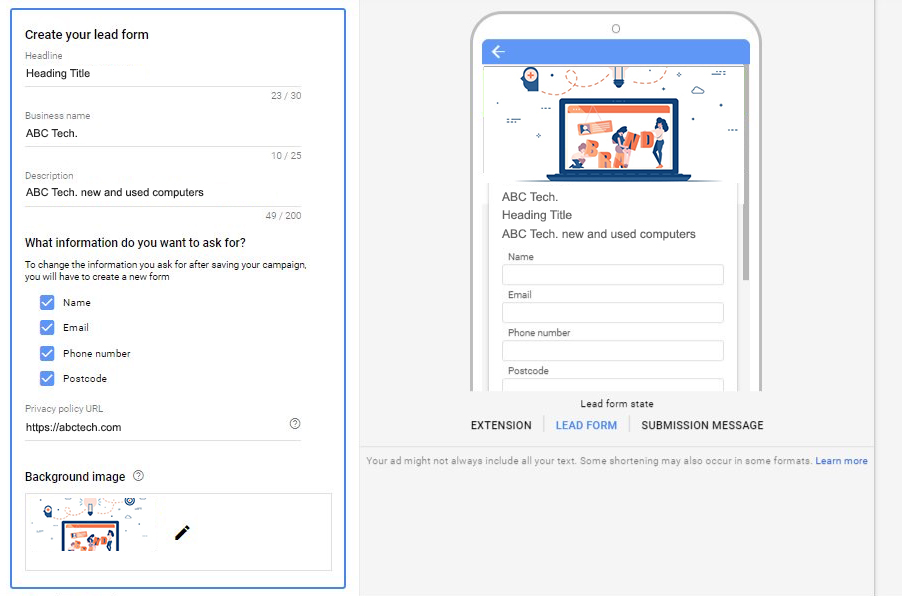Click the back arrow in phone preview
Image resolution: width=902 pixels, height=596 pixels.
click(498, 52)
